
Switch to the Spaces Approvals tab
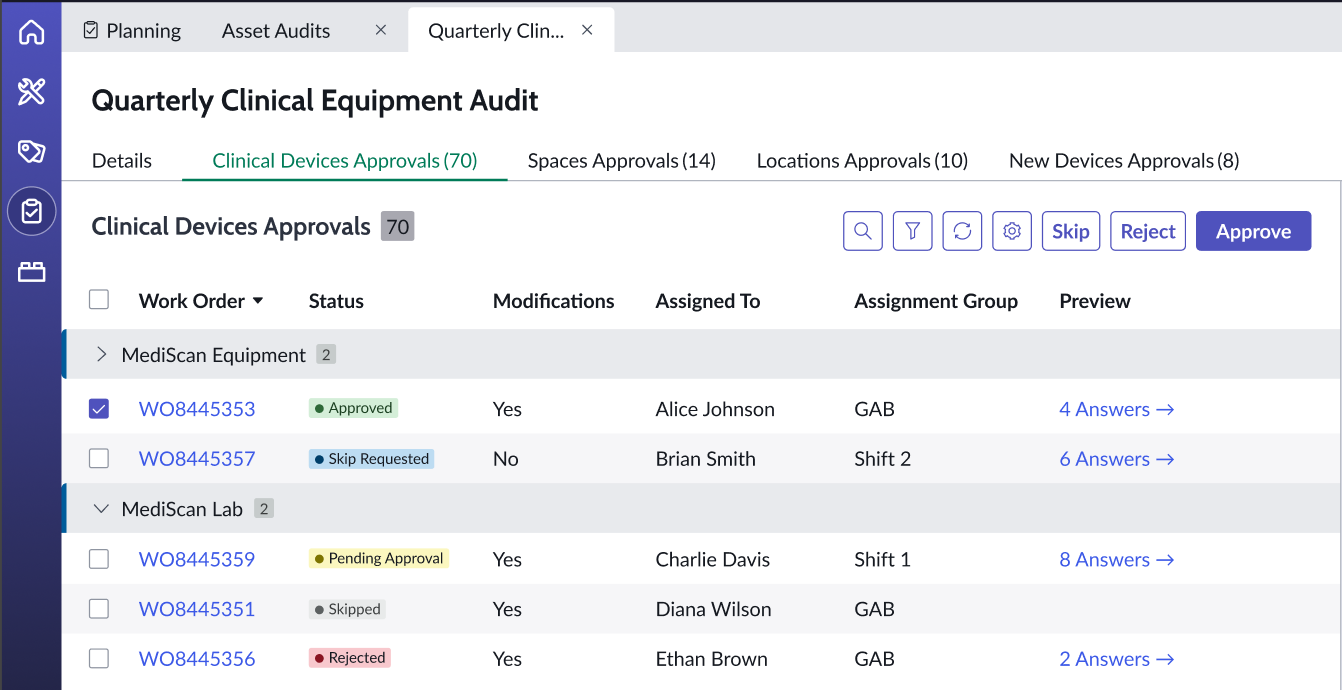click(x=621, y=161)
